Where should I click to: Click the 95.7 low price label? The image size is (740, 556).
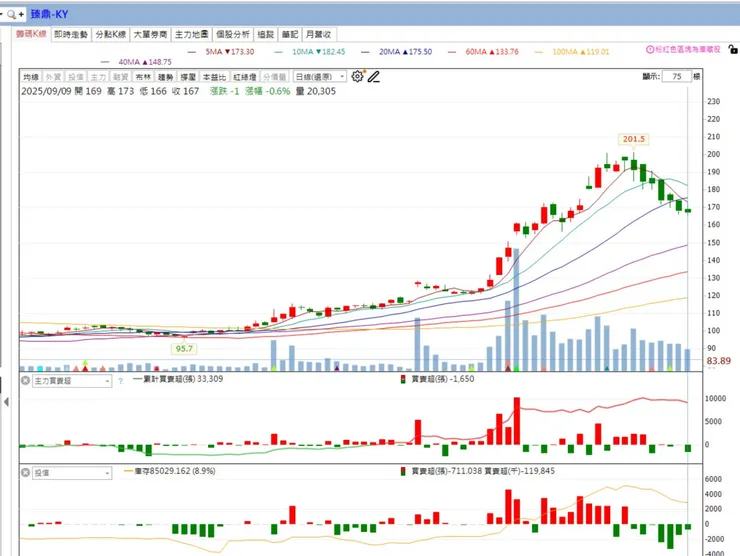tap(184, 349)
